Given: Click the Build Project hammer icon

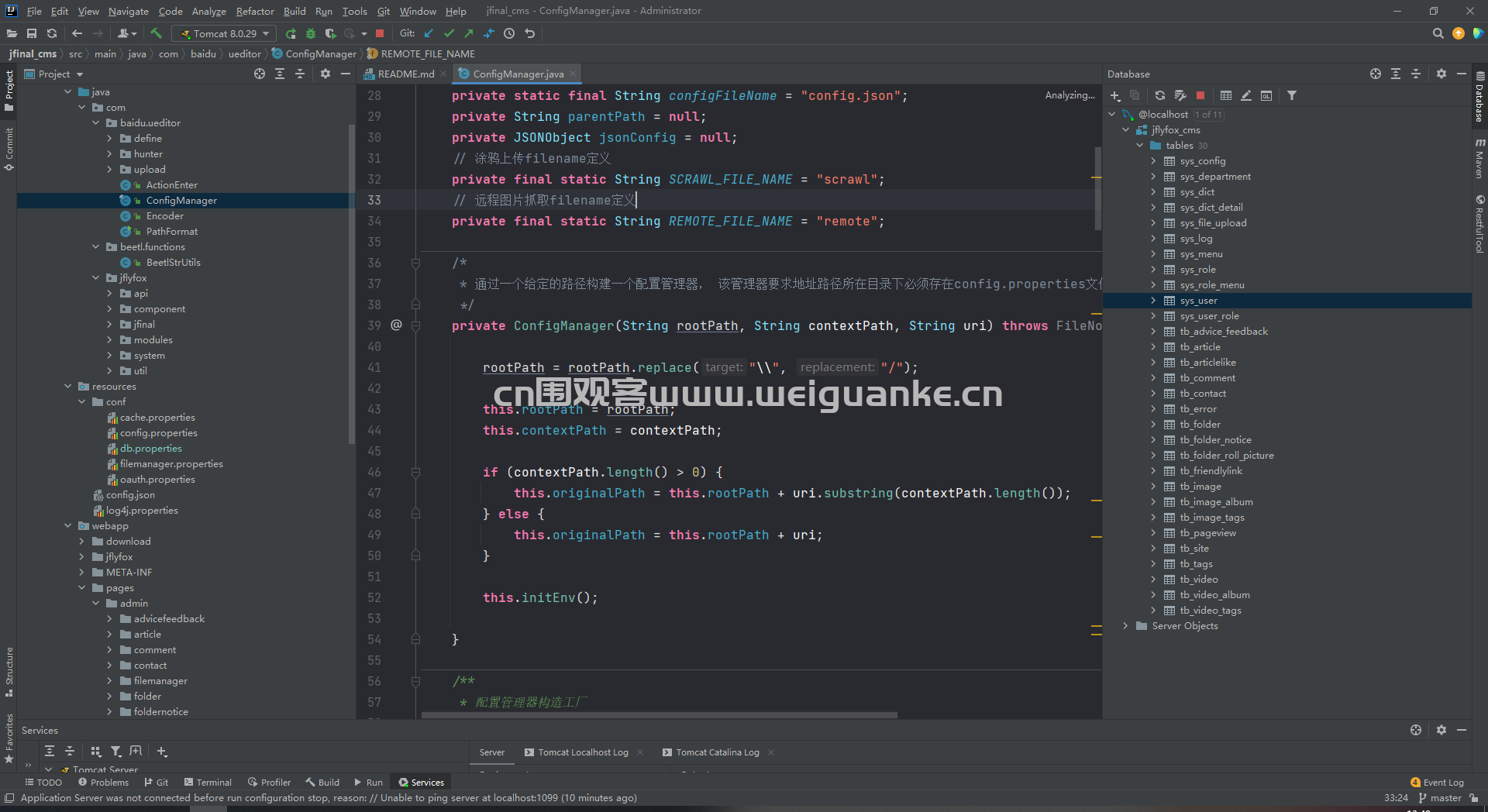Looking at the screenshot, I should point(156,33).
